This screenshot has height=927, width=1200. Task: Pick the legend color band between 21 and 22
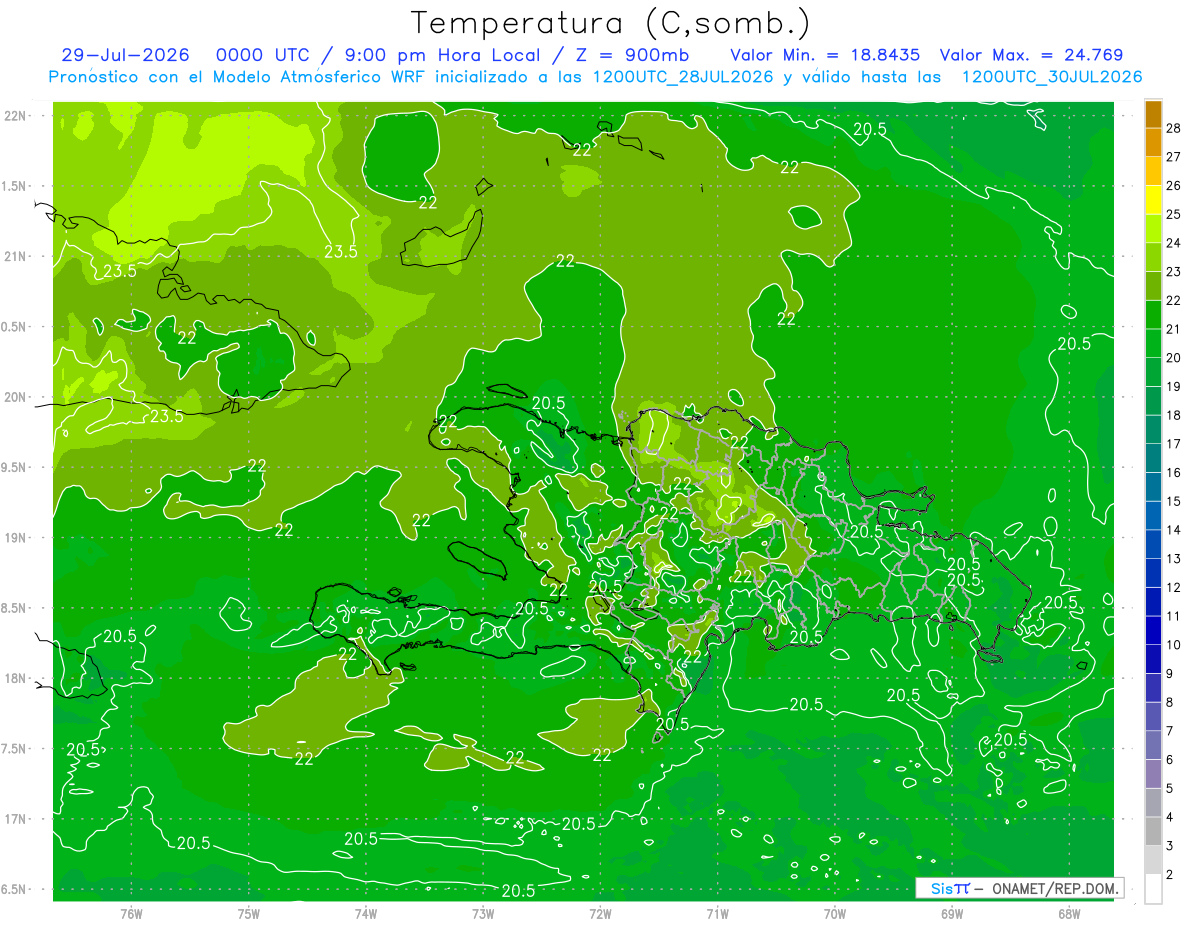(1153, 315)
